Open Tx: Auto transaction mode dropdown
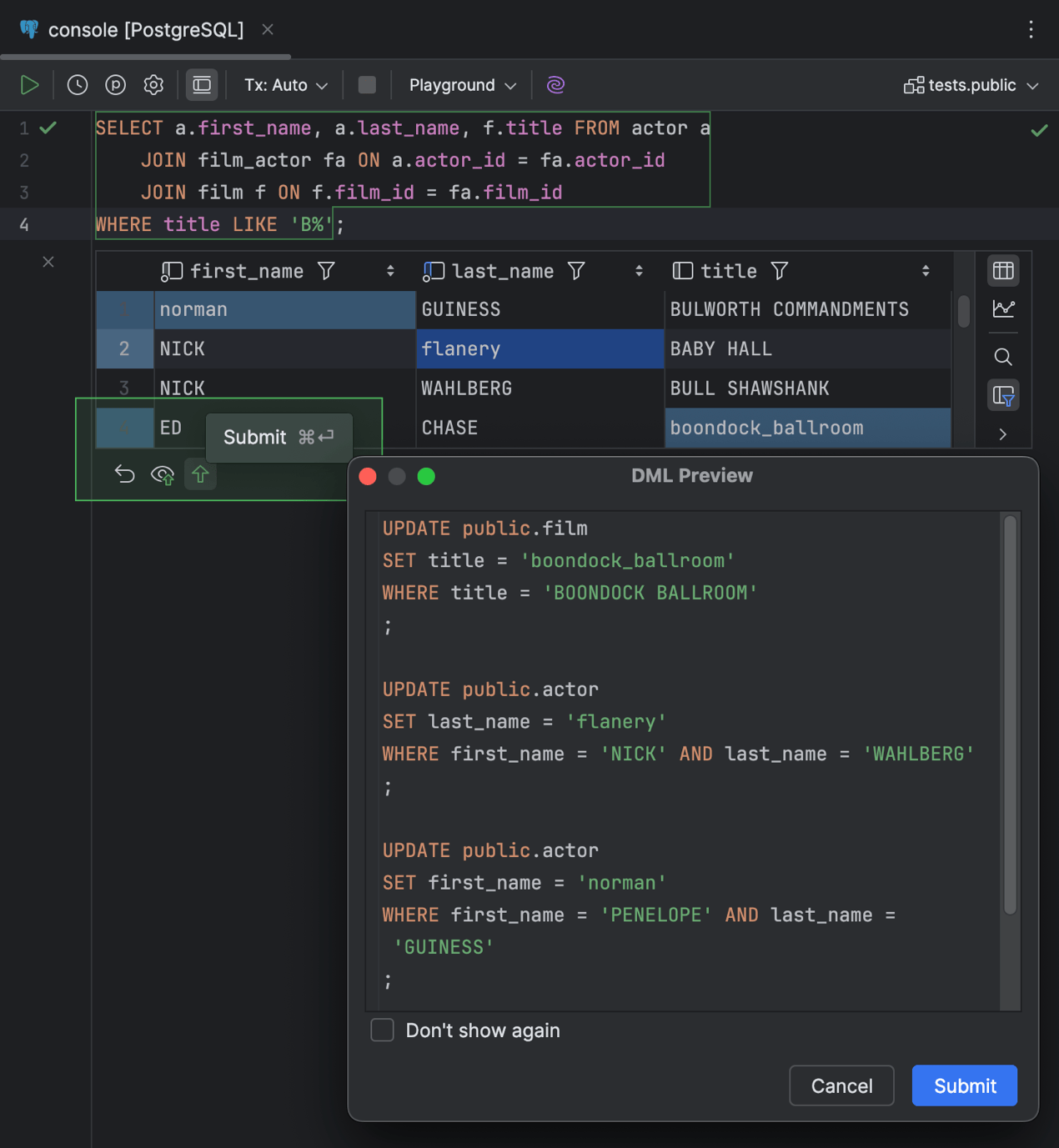 coord(285,85)
